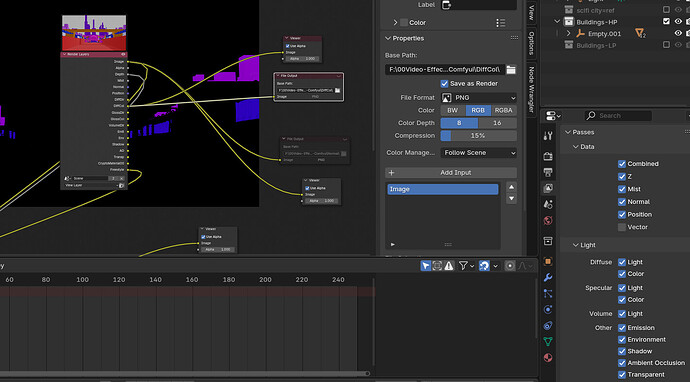Toggle visibility eye of Empty.001 object
Screen dimensions: 690x382
point(678,33)
